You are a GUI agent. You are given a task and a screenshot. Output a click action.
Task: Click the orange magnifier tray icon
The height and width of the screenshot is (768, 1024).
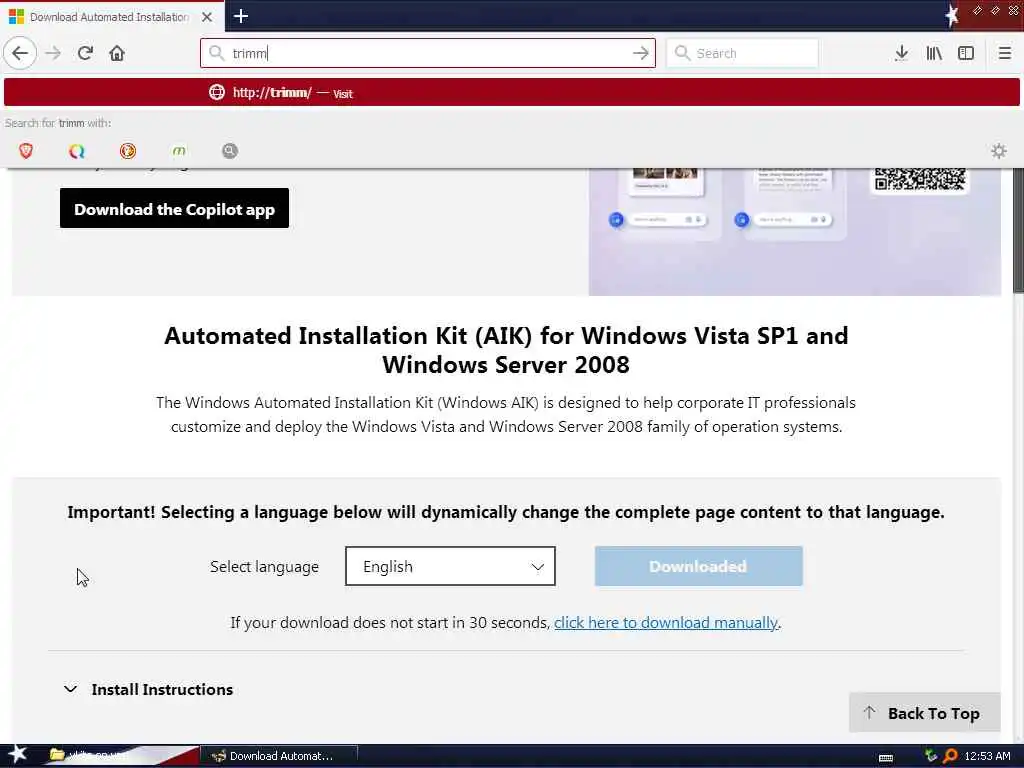(x=950, y=756)
